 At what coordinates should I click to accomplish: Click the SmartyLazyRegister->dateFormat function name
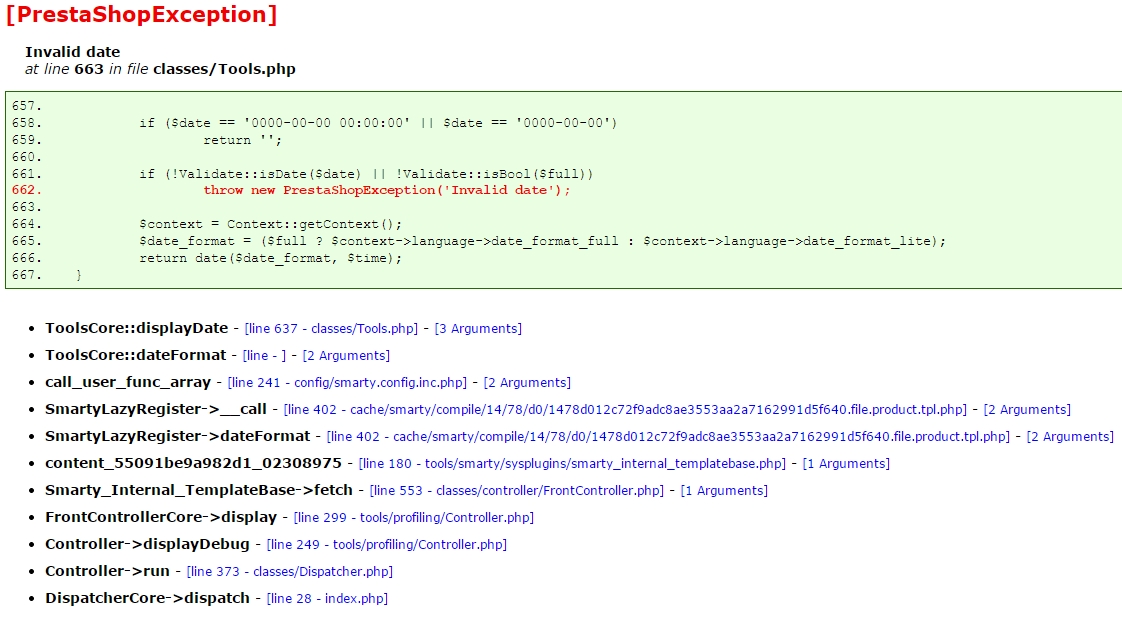(177, 436)
